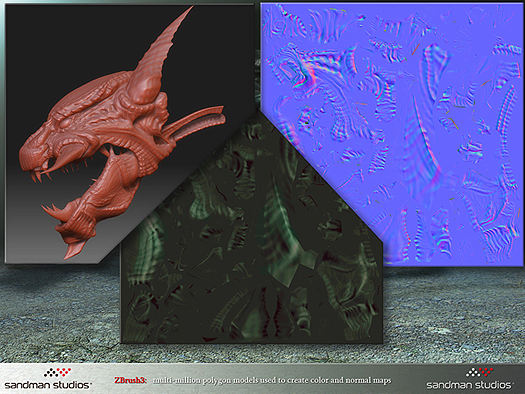Click the dragon's tongue hanging below the jaw
Image resolution: width=525 pixels, height=394 pixels.
tap(74, 251)
